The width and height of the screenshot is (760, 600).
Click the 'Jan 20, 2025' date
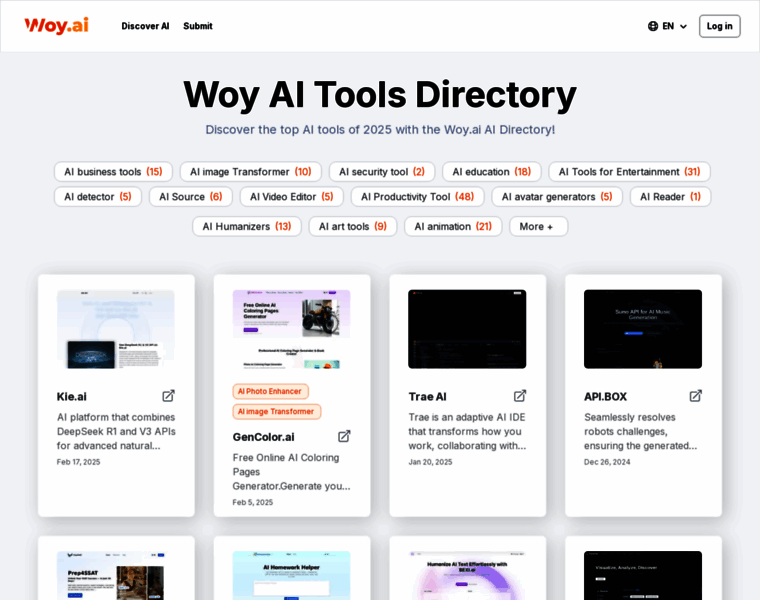(430, 462)
